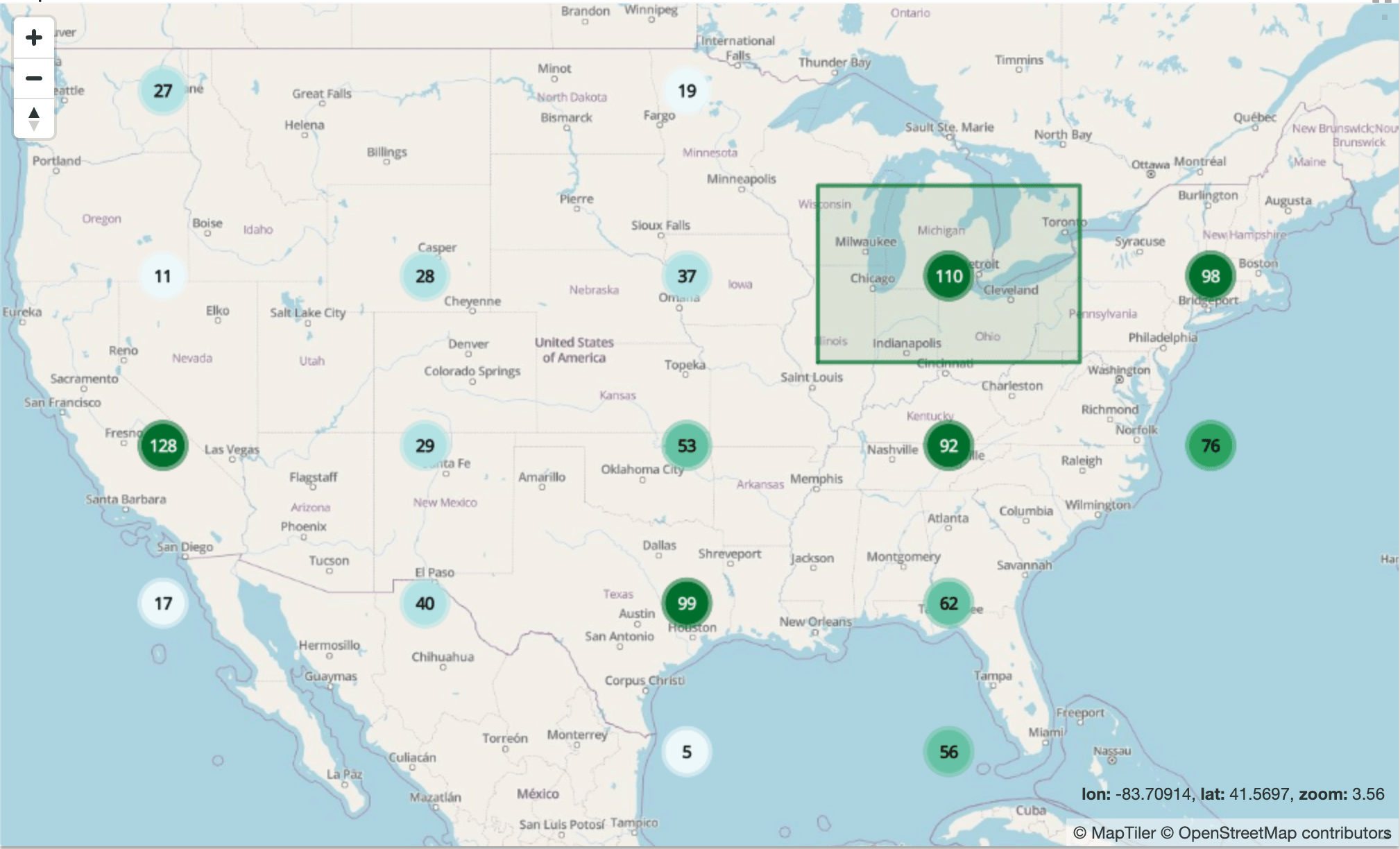
Task: Click the 62 cluster in the Florida panhandle
Action: 948,603
